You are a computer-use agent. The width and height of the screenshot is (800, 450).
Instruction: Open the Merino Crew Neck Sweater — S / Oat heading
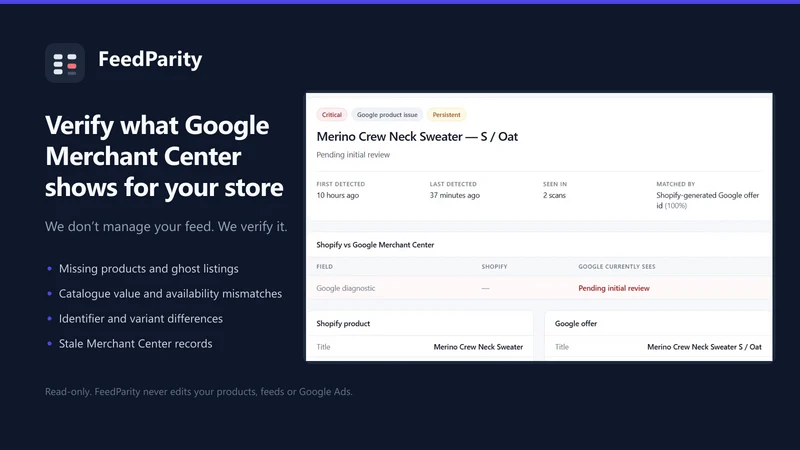point(417,137)
